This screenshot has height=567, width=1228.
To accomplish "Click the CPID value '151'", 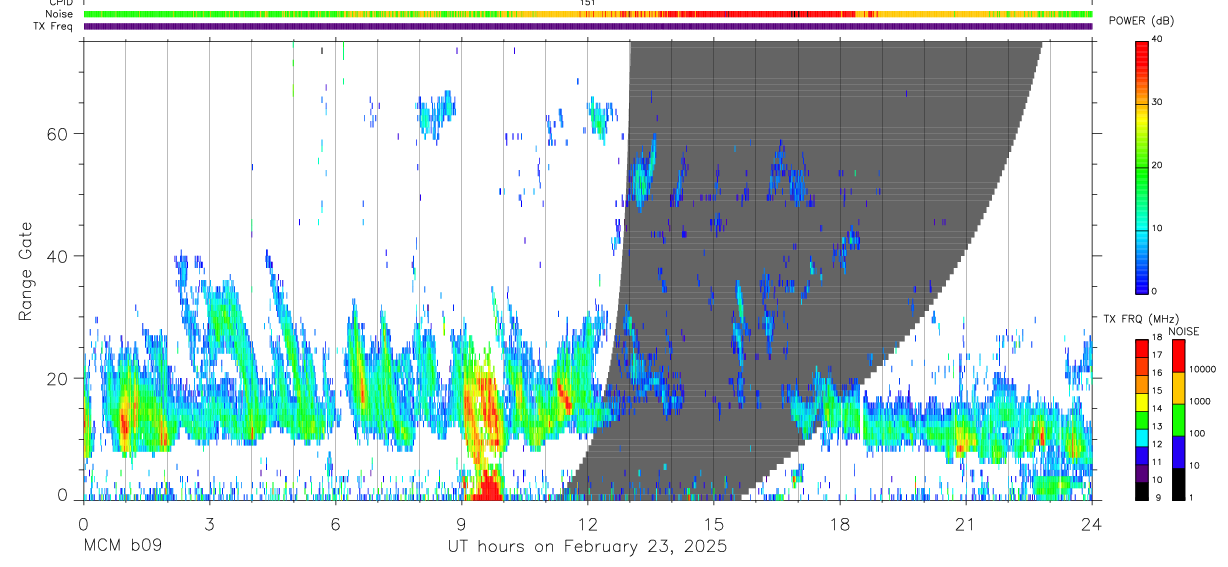I will (x=588, y=3).
